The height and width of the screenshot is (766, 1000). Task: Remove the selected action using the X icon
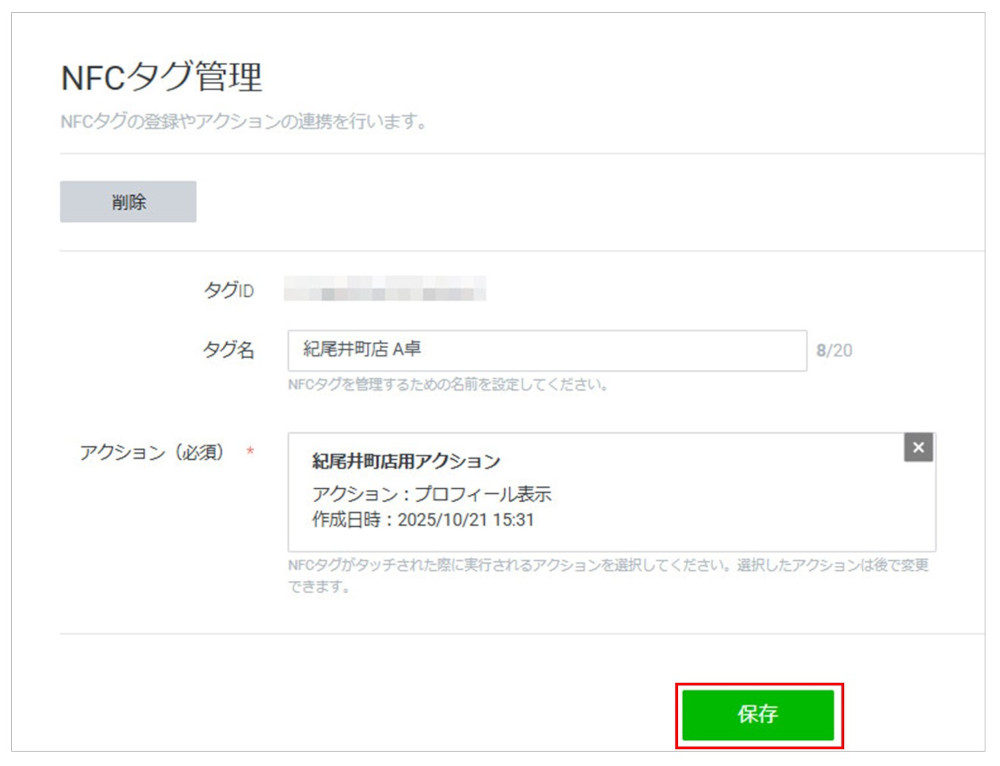918,447
